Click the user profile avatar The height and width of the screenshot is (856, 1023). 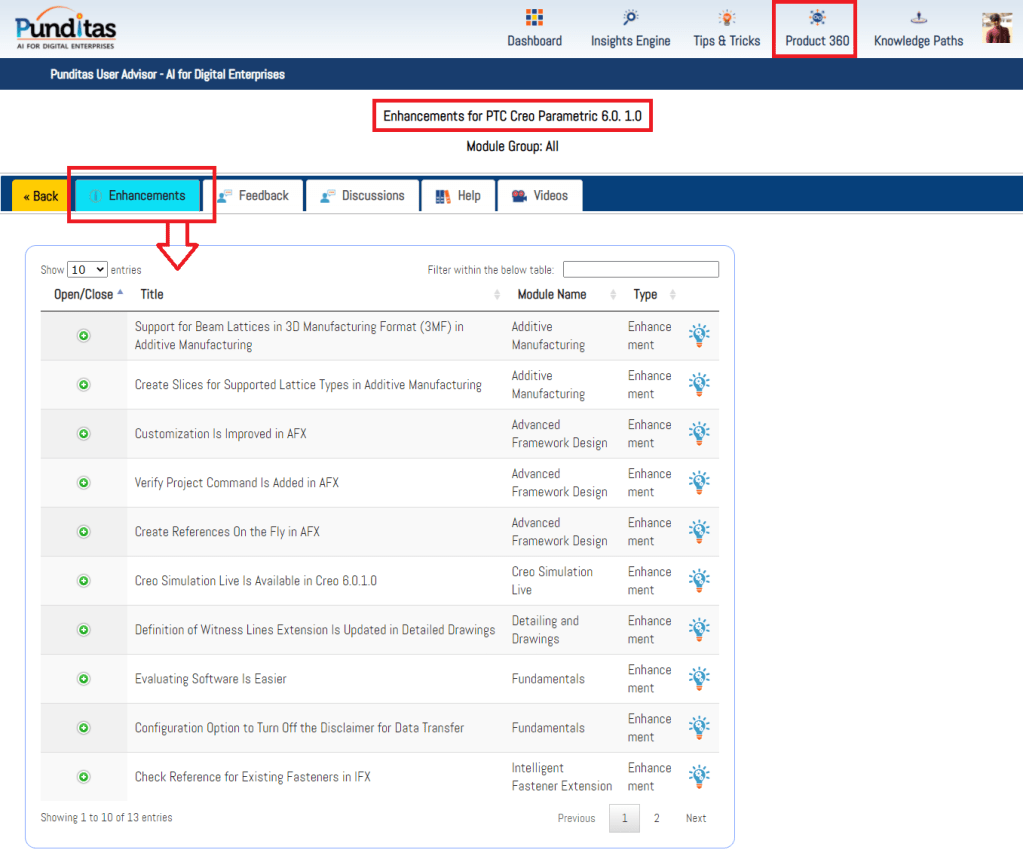coord(996,28)
